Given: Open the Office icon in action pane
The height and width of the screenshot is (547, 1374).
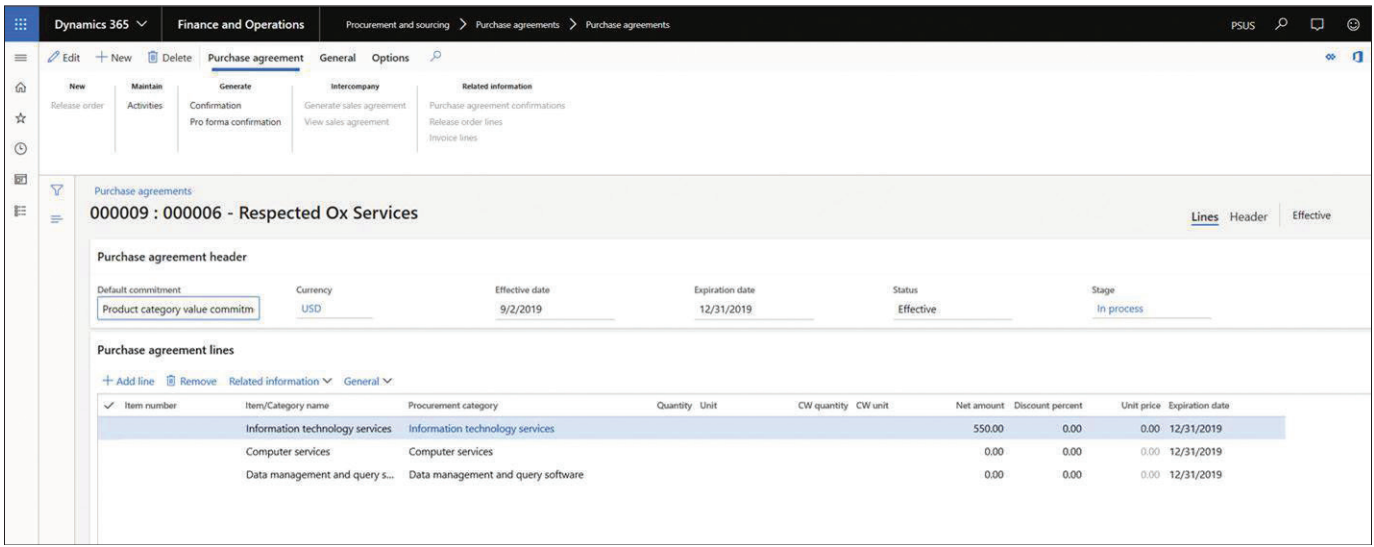Looking at the screenshot, I should coord(1357,58).
